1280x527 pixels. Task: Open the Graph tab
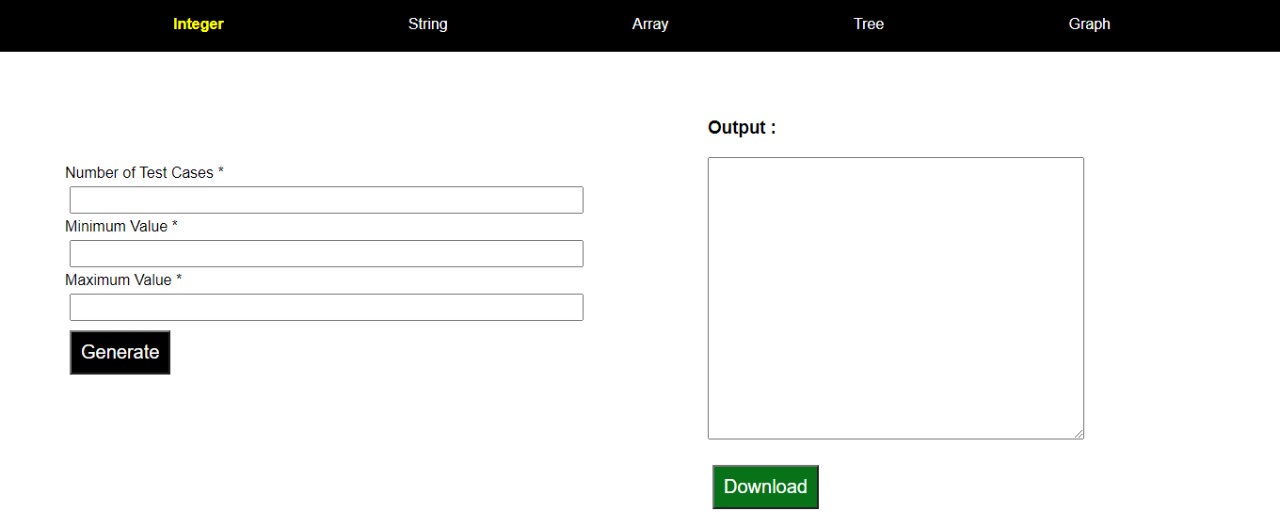[x=1089, y=24]
